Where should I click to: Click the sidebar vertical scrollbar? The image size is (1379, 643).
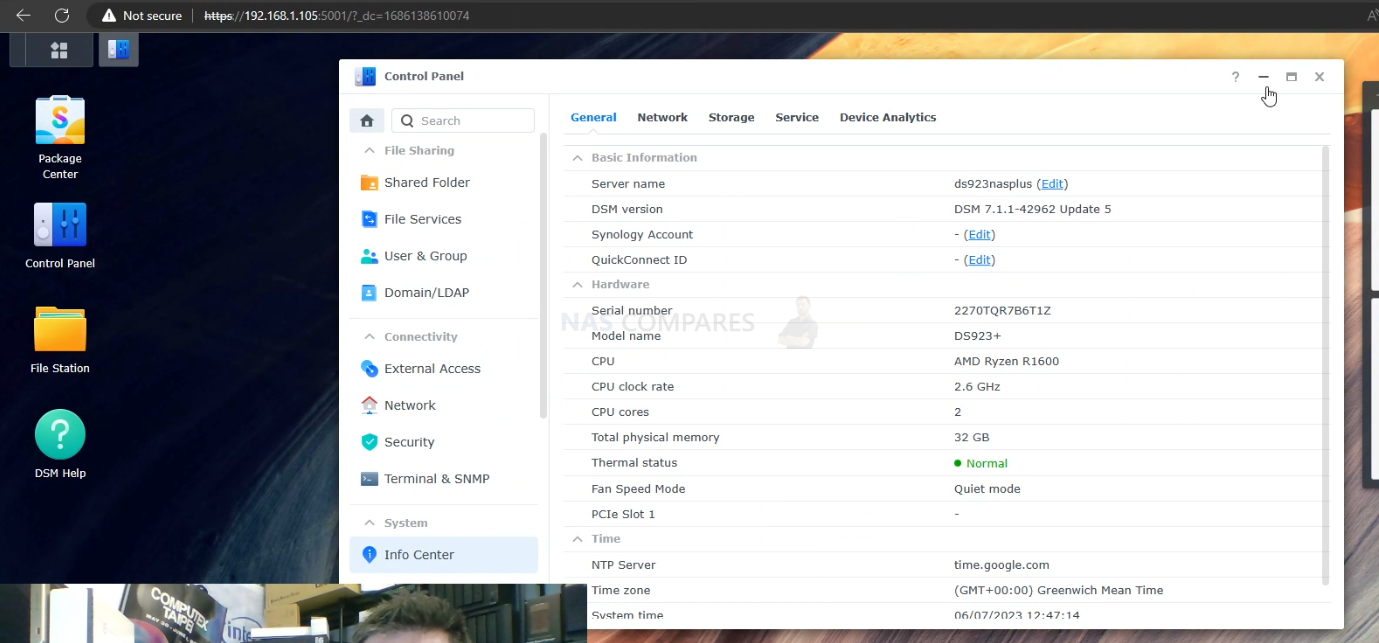[544, 275]
